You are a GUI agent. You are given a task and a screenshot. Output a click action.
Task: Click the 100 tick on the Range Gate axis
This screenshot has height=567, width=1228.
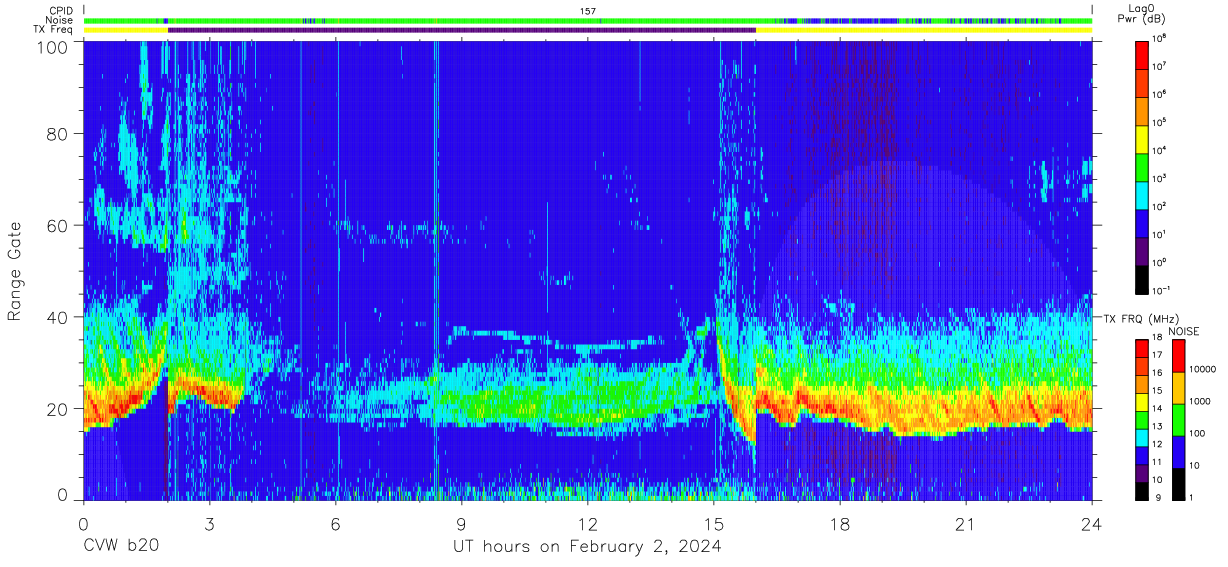click(54, 47)
